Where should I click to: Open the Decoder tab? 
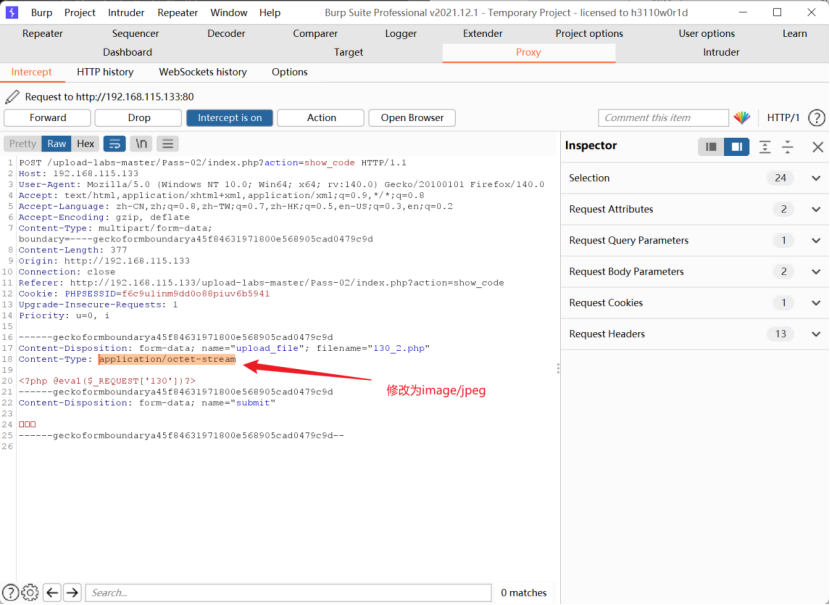[x=226, y=33]
